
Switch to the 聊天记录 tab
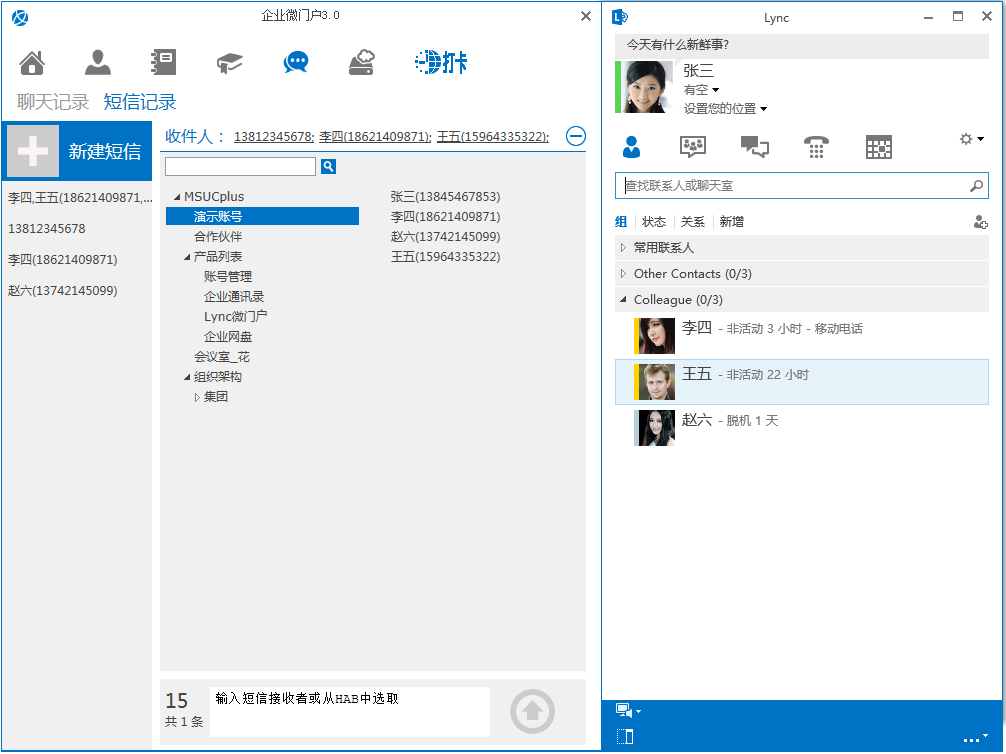53,102
